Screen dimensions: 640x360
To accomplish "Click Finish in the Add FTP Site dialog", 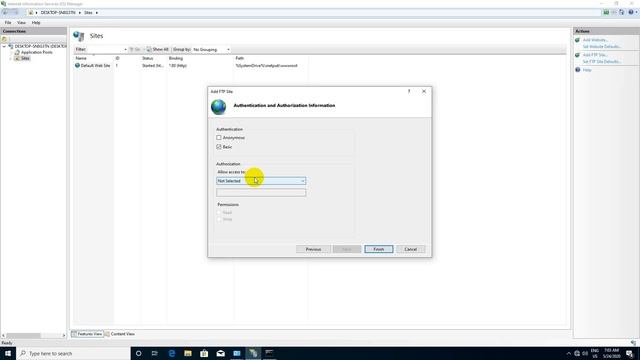I will click(378, 249).
